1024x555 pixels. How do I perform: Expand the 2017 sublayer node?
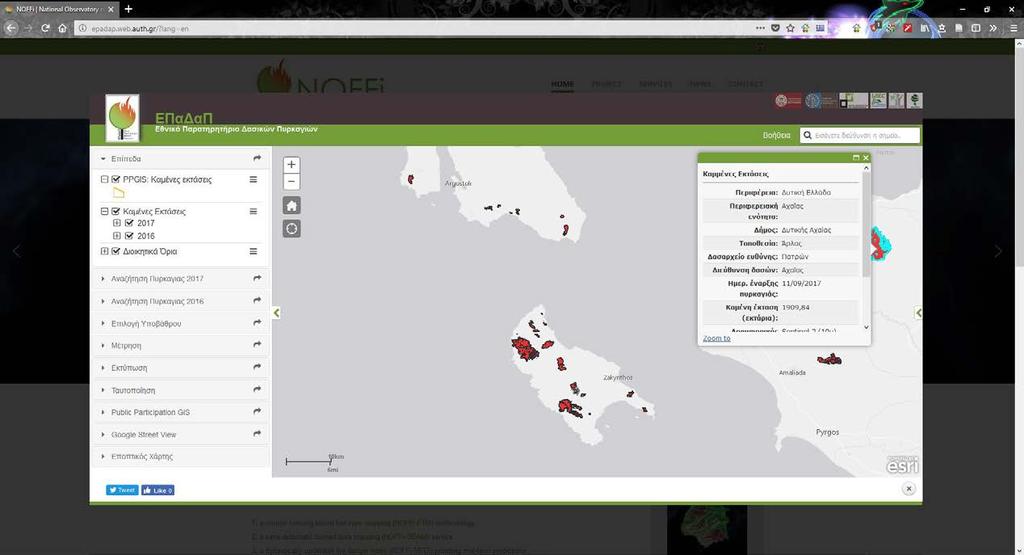pos(117,223)
